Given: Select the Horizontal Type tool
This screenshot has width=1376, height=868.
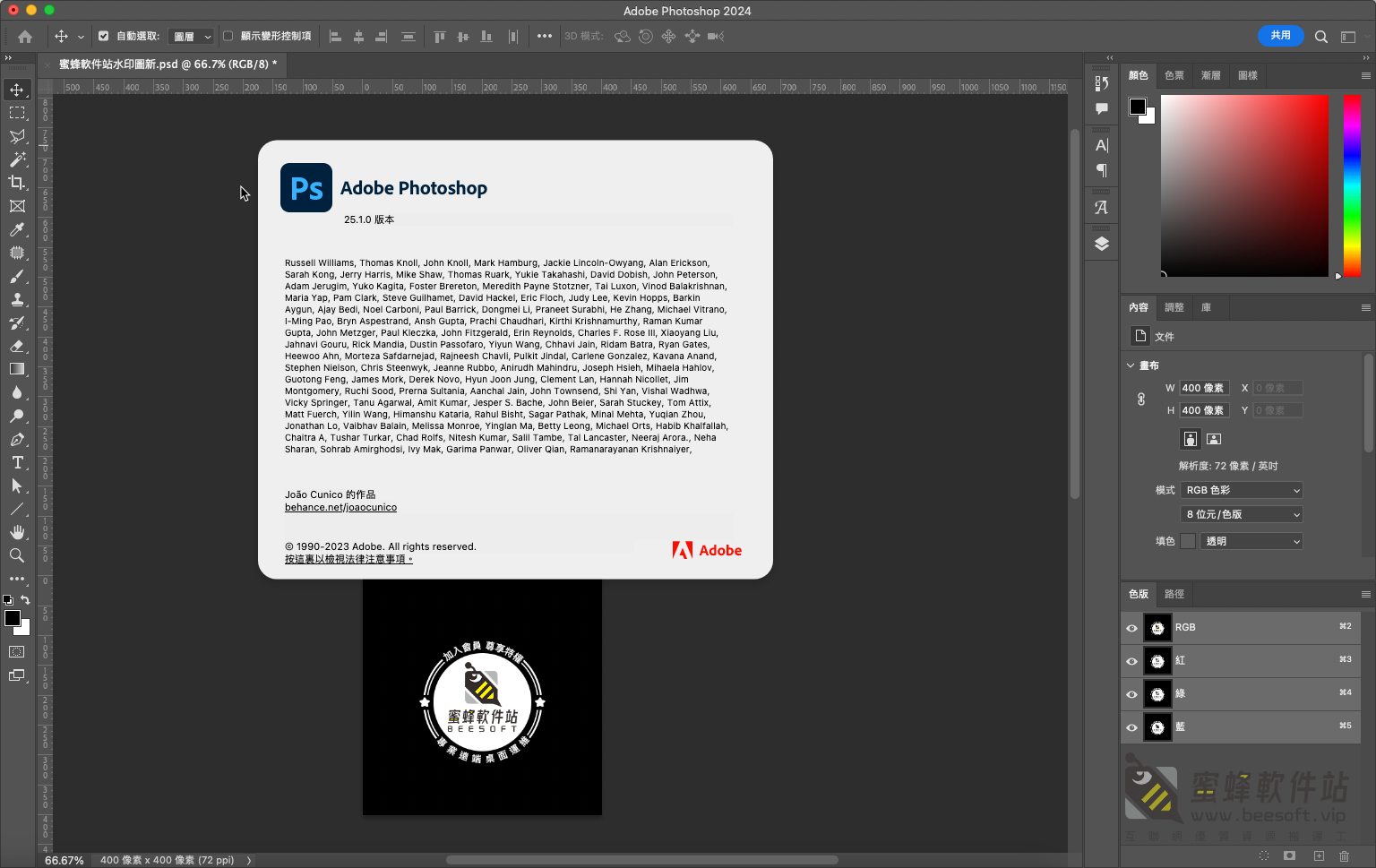Looking at the screenshot, I should tap(17, 462).
